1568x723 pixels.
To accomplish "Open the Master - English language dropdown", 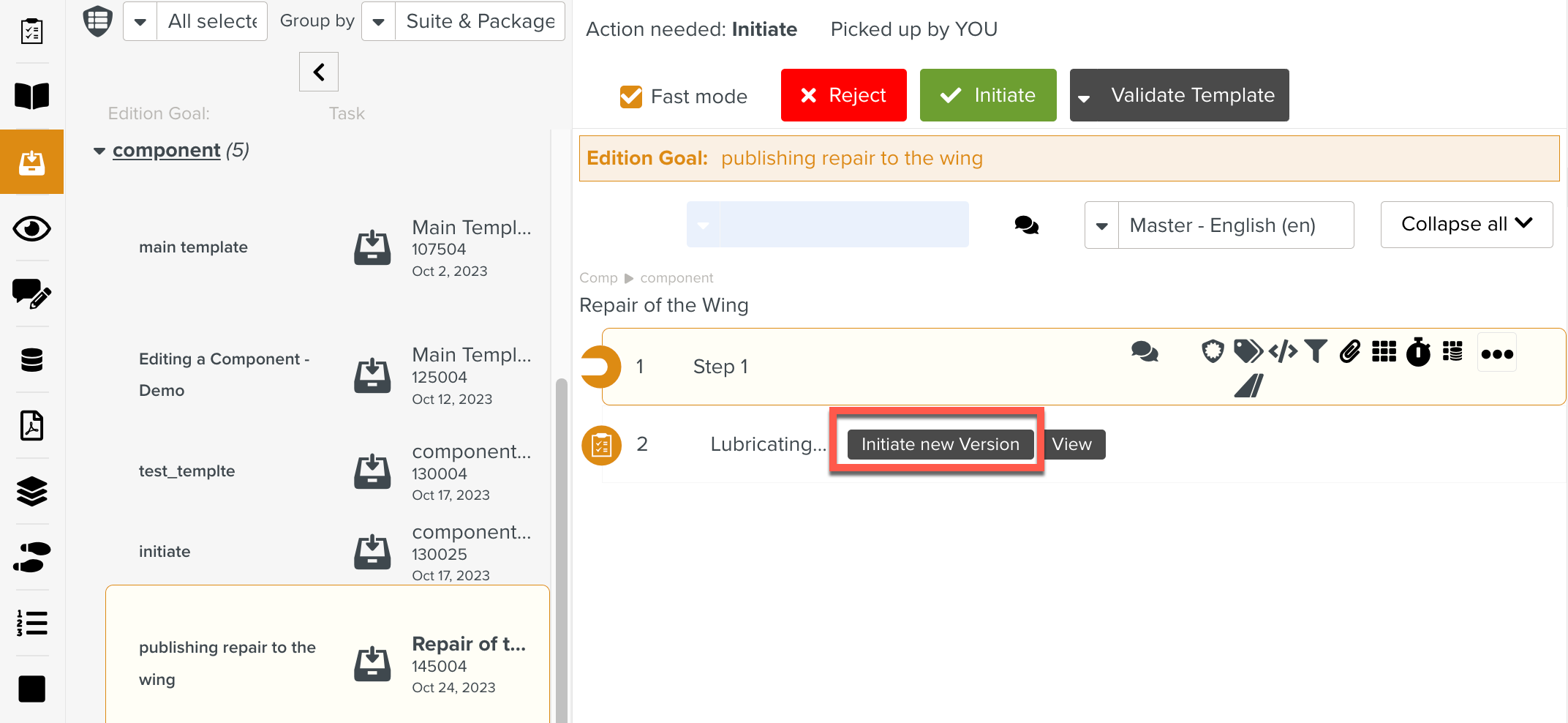I will (1101, 225).
